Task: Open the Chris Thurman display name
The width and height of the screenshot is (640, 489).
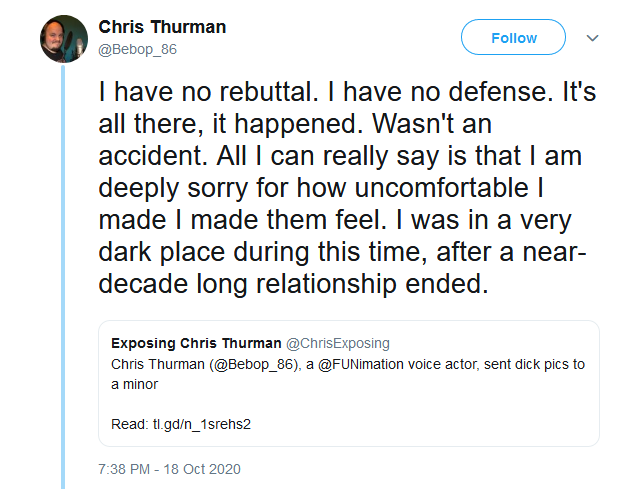Action: (162, 27)
